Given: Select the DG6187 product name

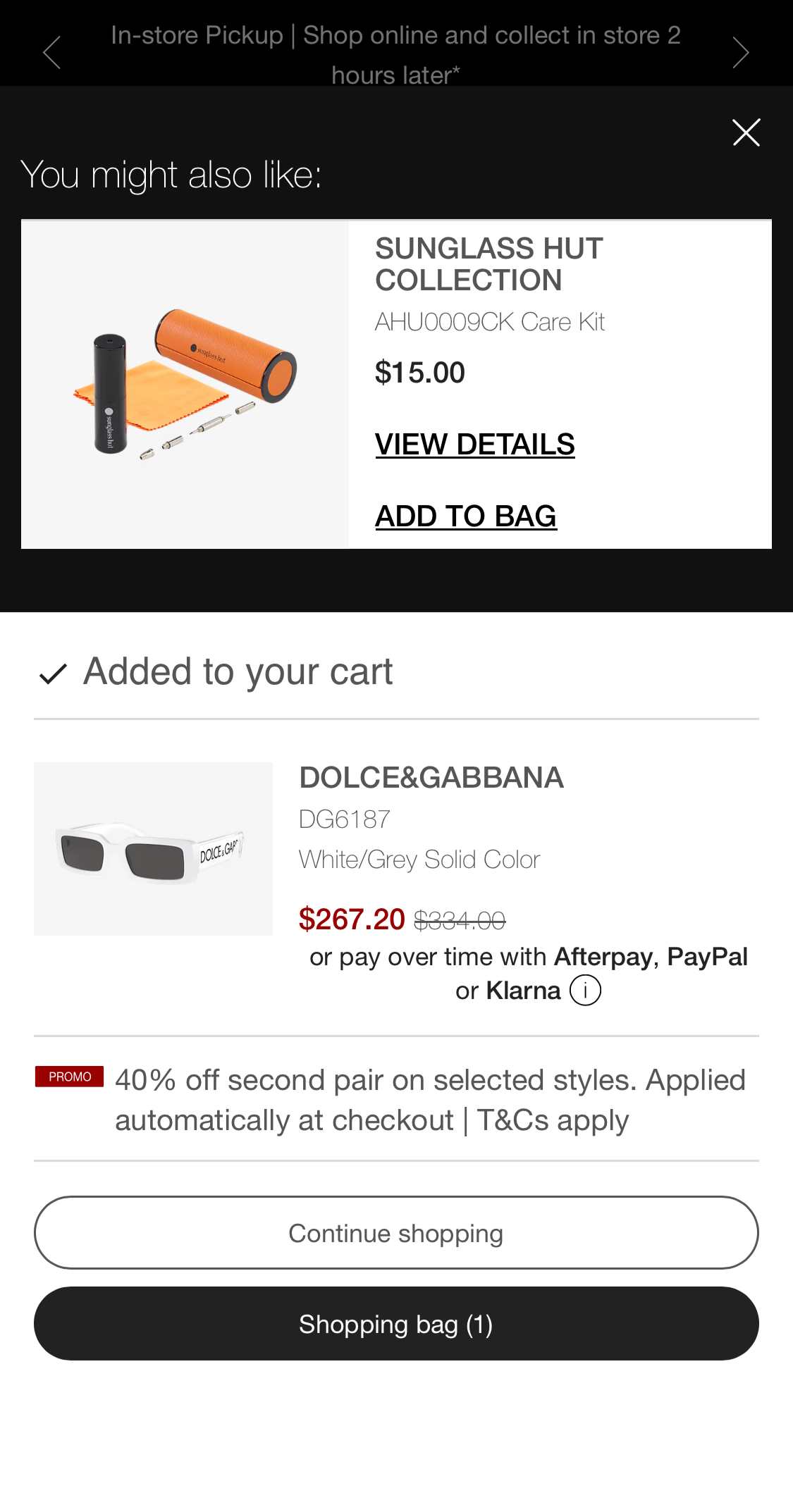Looking at the screenshot, I should (x=345, y=819).
